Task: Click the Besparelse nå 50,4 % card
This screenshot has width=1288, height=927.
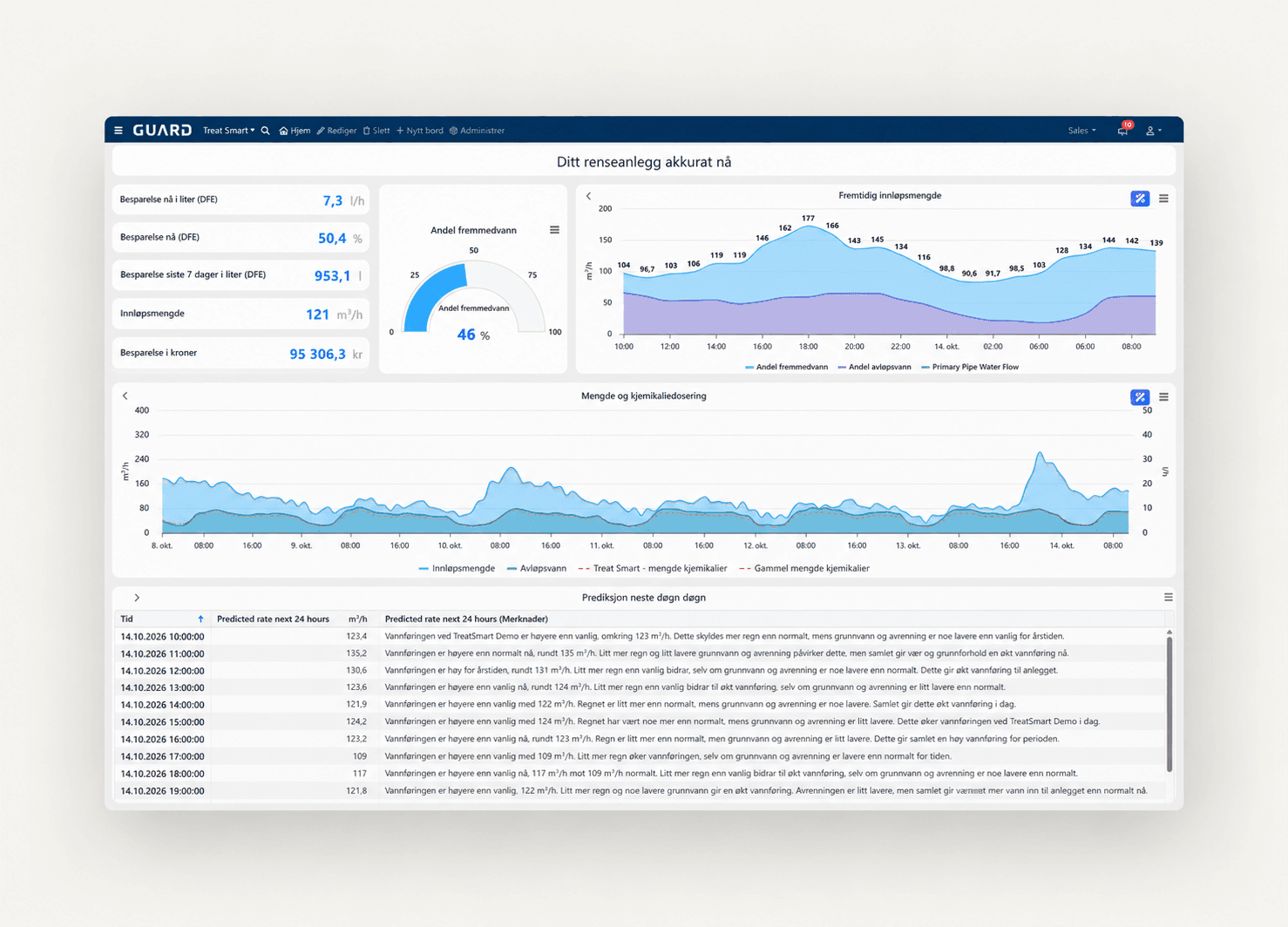Action: 241,237
